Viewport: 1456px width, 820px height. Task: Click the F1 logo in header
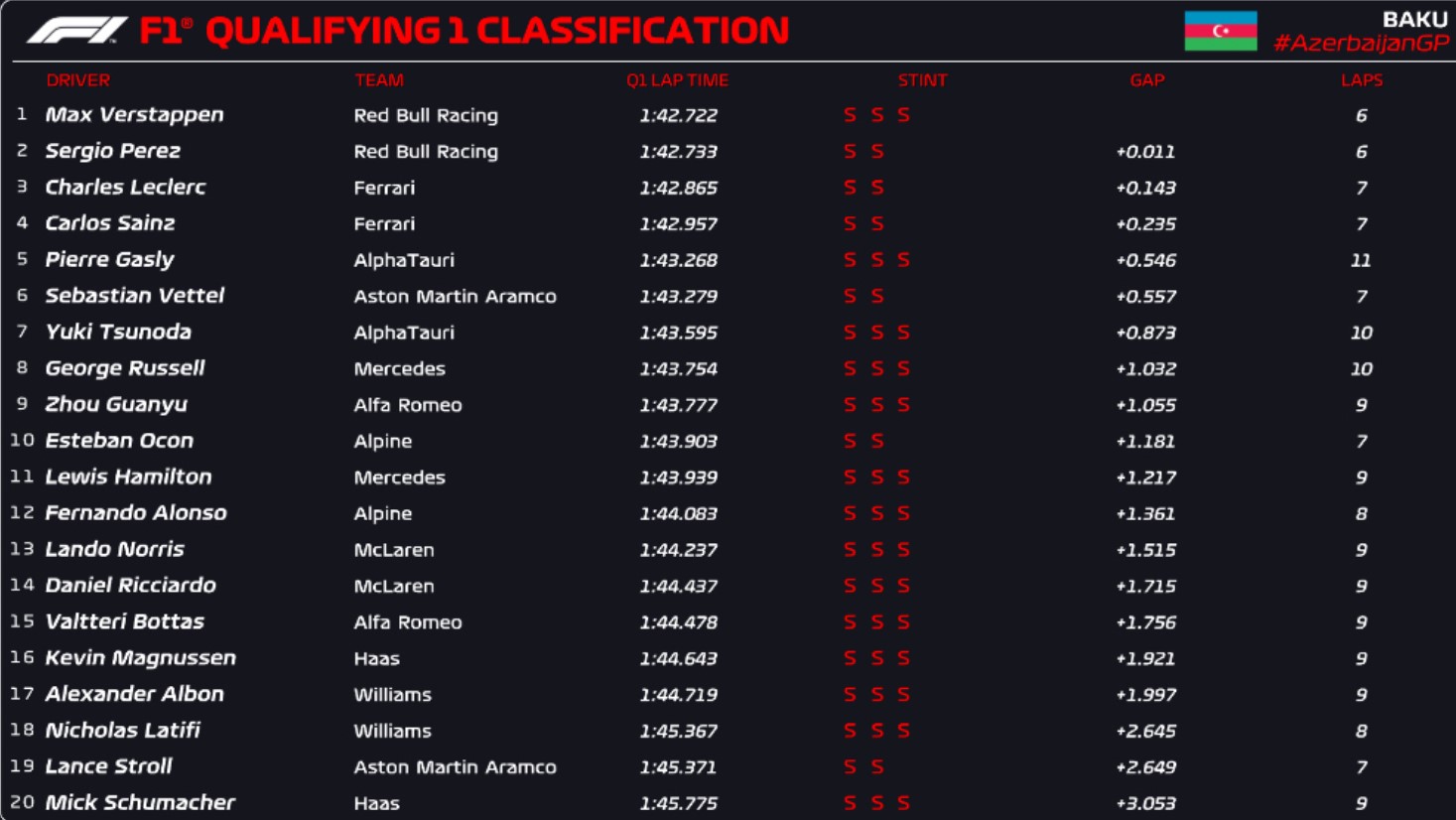pyautogui.click(x=76, y=31)
